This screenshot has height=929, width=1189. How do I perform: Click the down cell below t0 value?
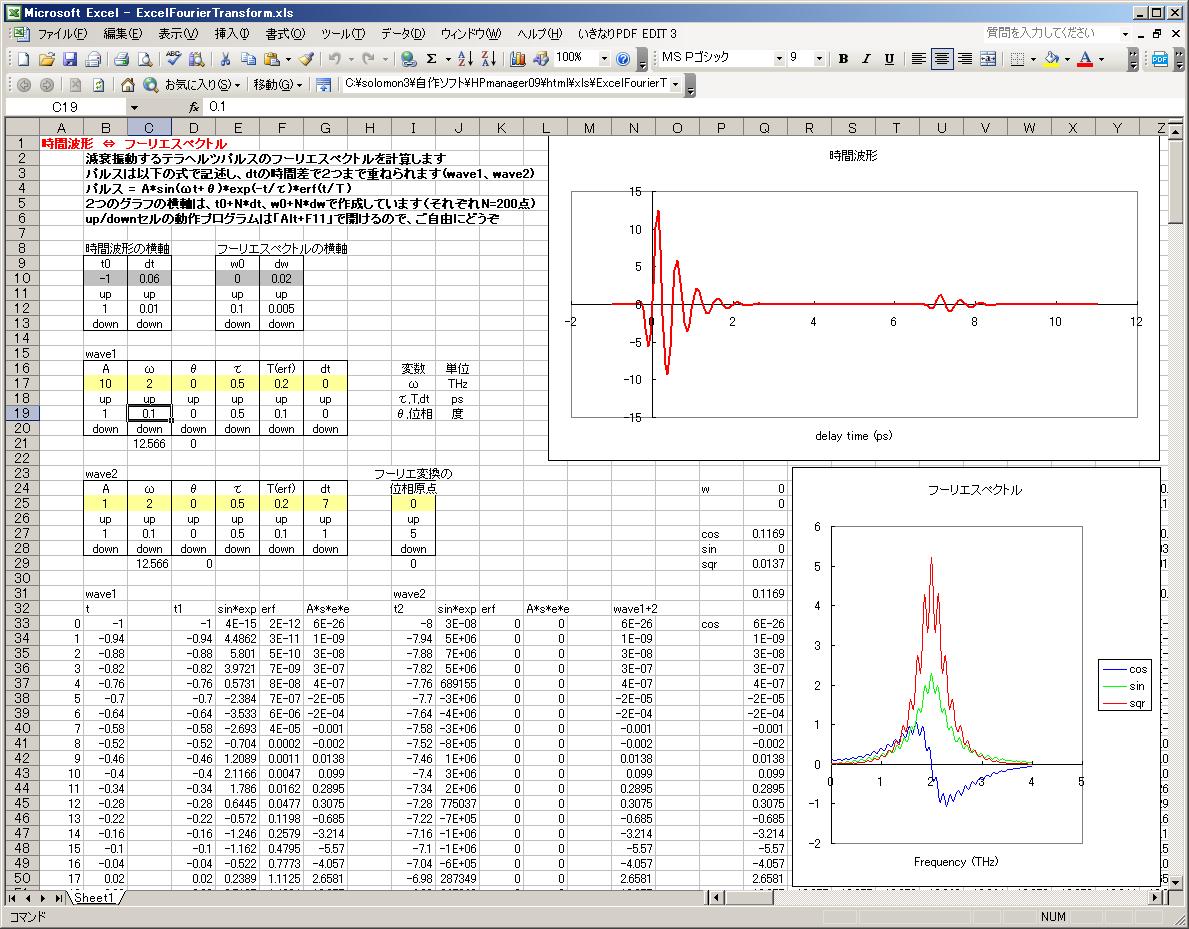pos(105,324)
